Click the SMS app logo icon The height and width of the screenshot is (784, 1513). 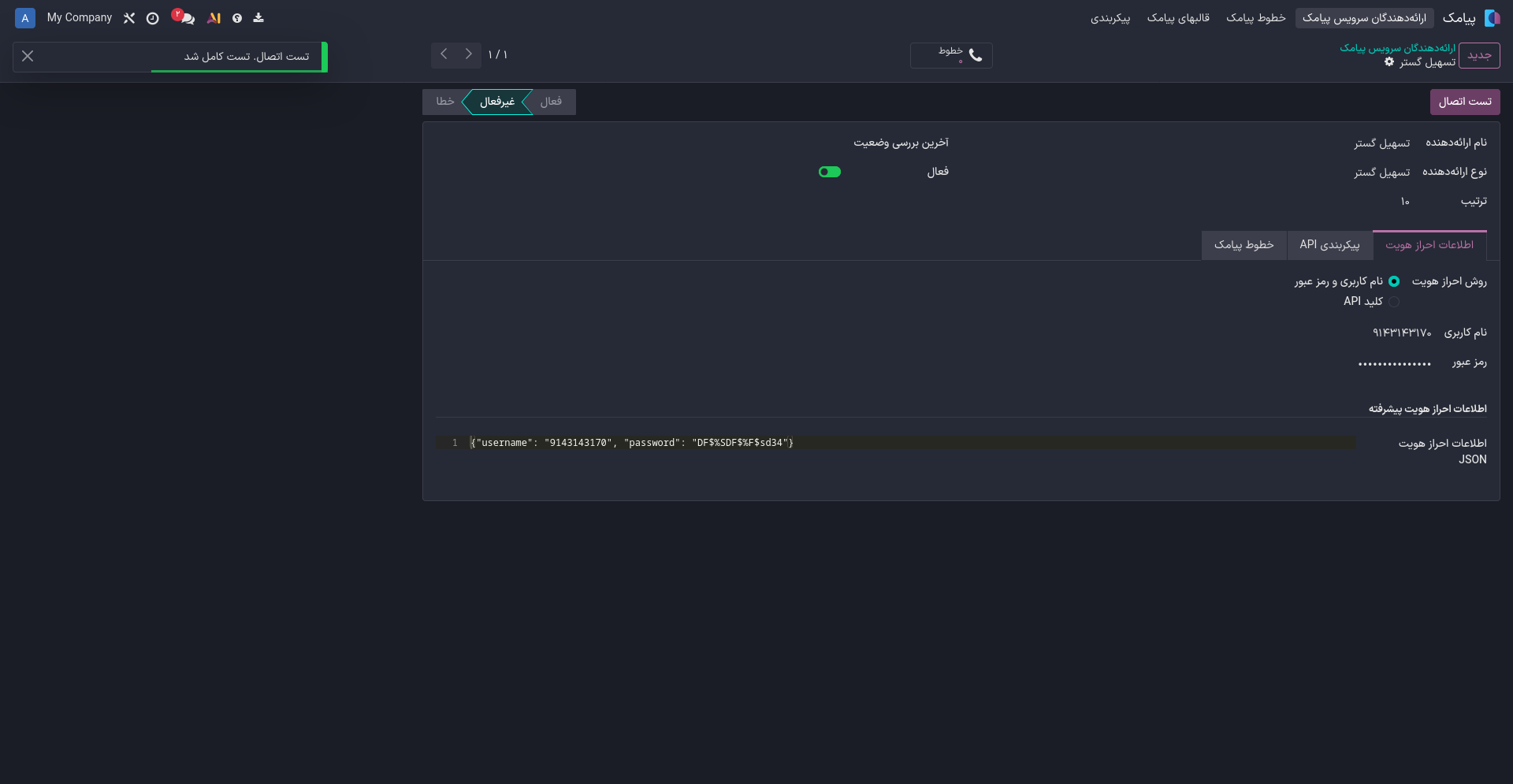pos(1492,18)
